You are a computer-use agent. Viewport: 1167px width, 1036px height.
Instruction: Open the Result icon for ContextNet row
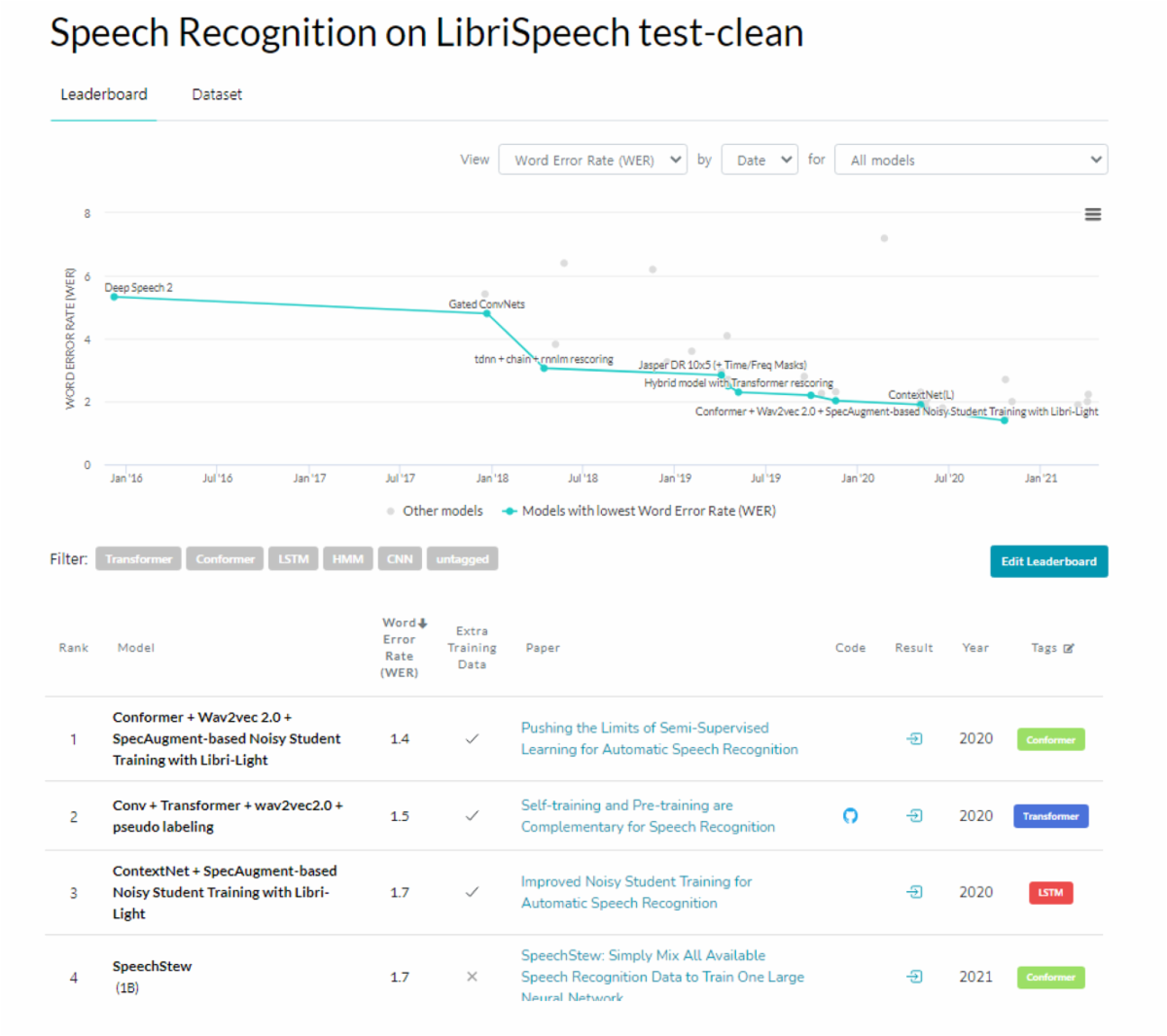coord(913,892)
